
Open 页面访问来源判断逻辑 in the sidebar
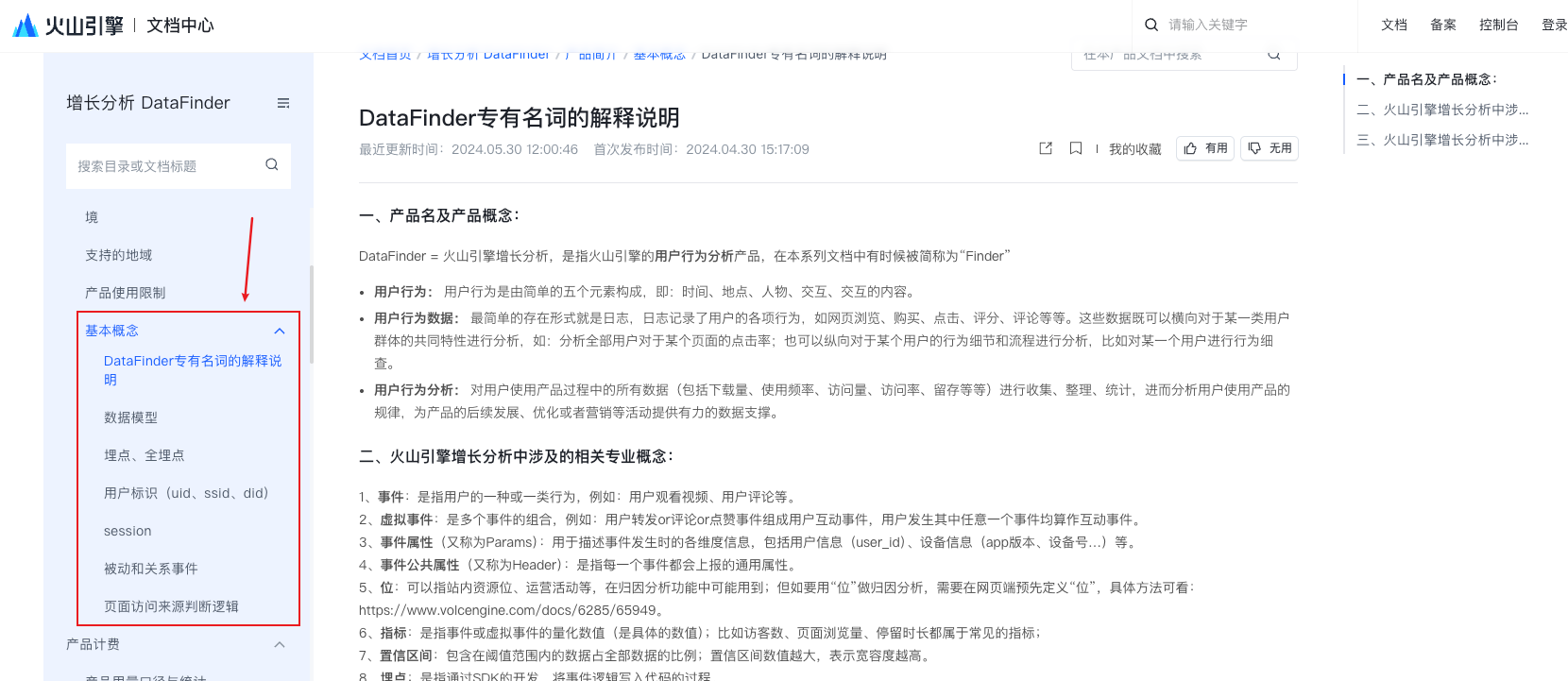[171, 606]
